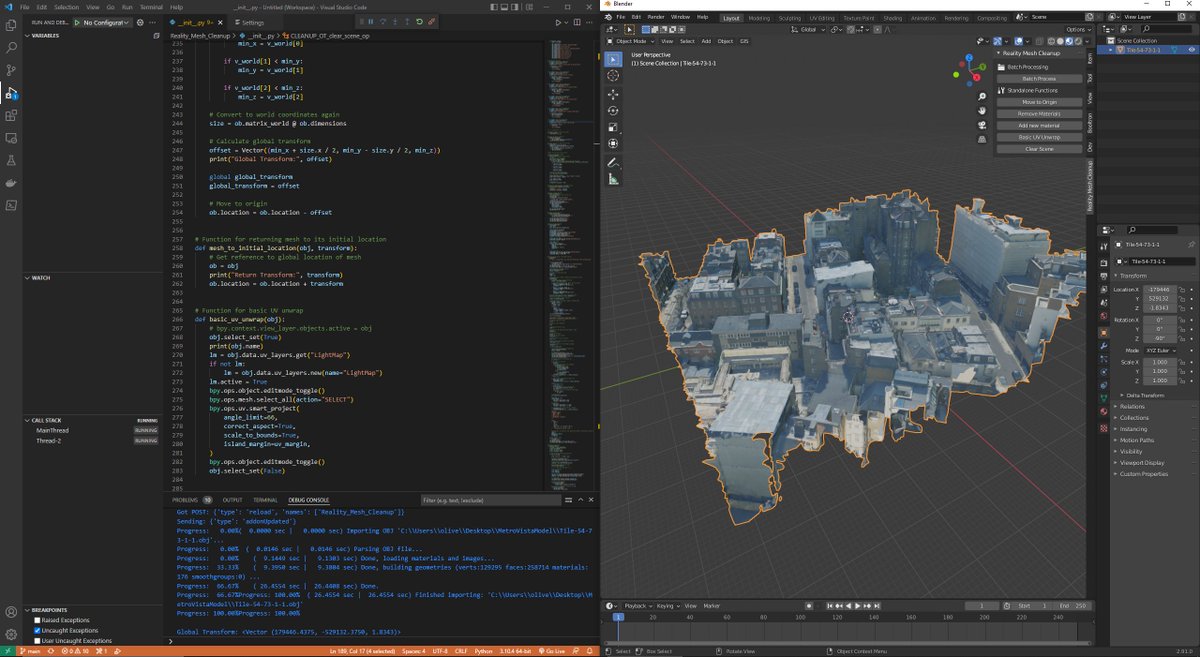
Task: Open the Terminal menu in VS Code
Action: tap(149, 7)
